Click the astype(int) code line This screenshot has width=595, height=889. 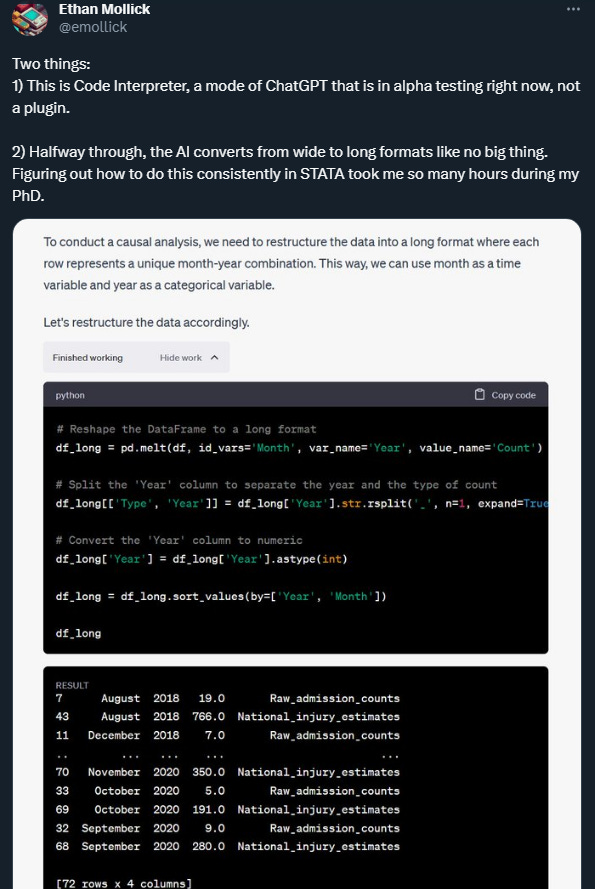[201, 559]
